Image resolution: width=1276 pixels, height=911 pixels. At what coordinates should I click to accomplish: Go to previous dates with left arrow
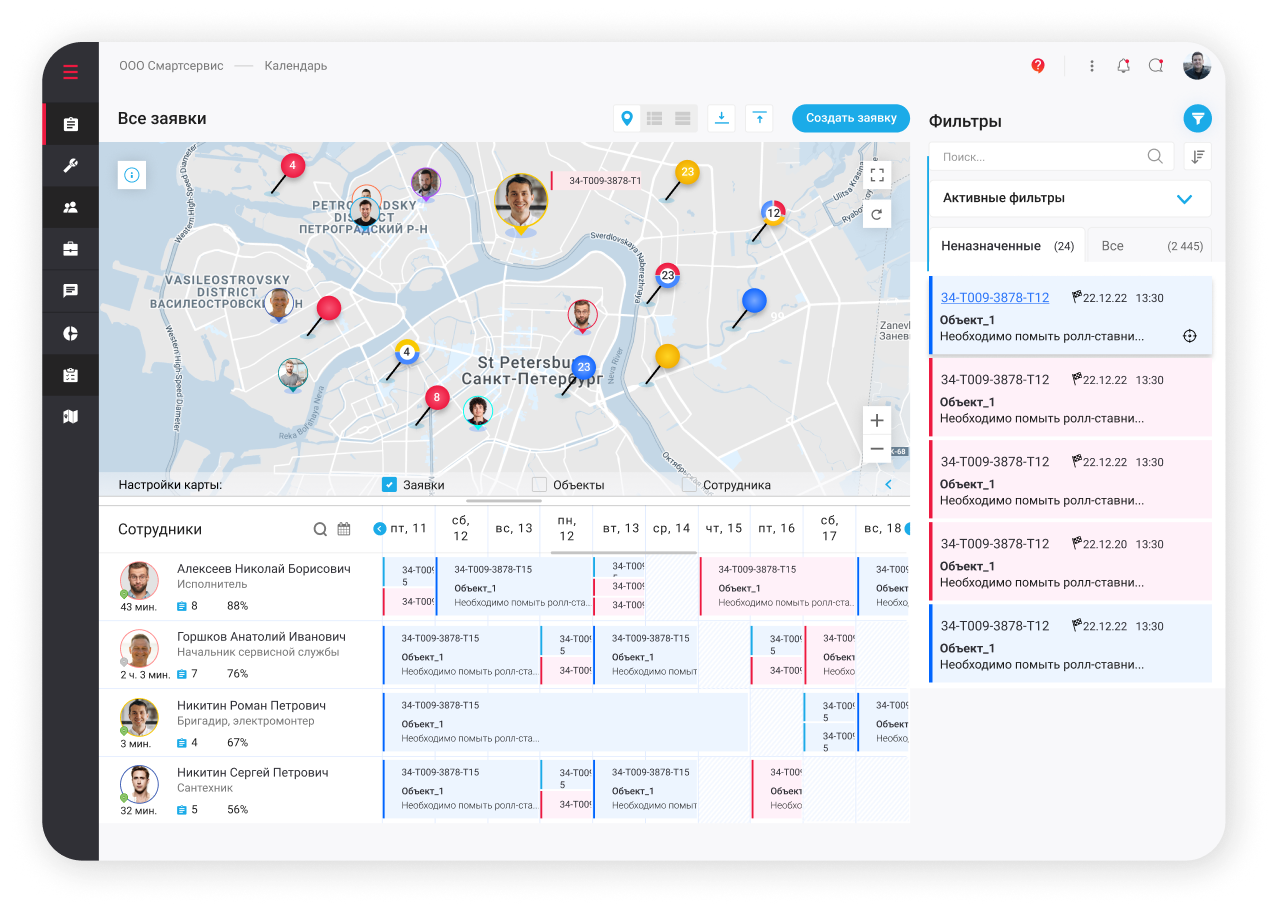[x=379, y=529]
